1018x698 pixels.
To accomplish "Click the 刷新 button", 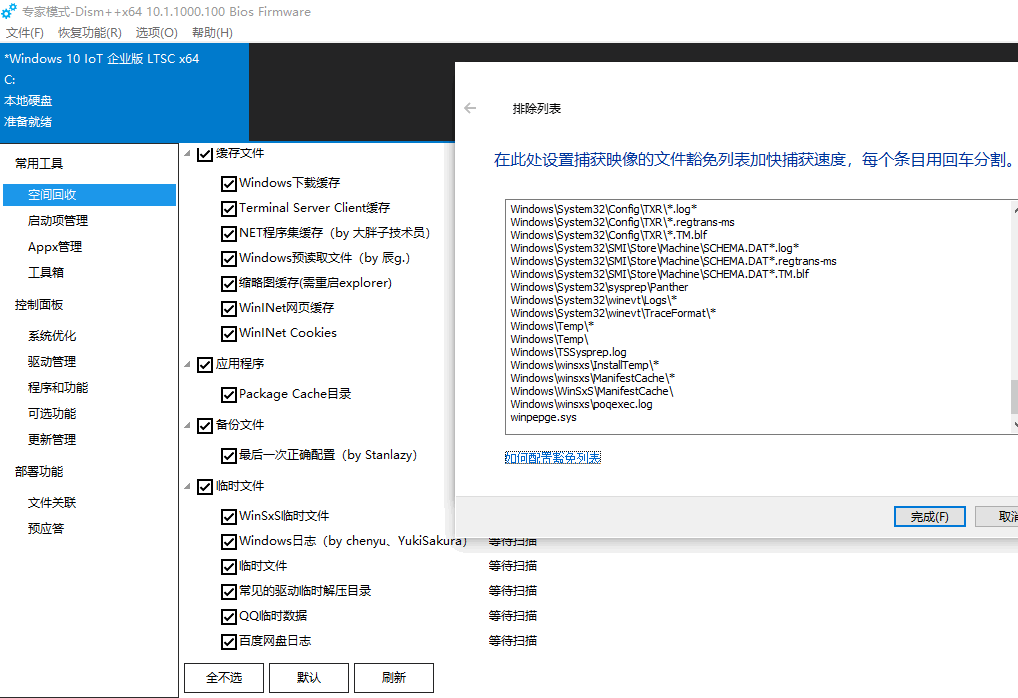I will (394, 677).
